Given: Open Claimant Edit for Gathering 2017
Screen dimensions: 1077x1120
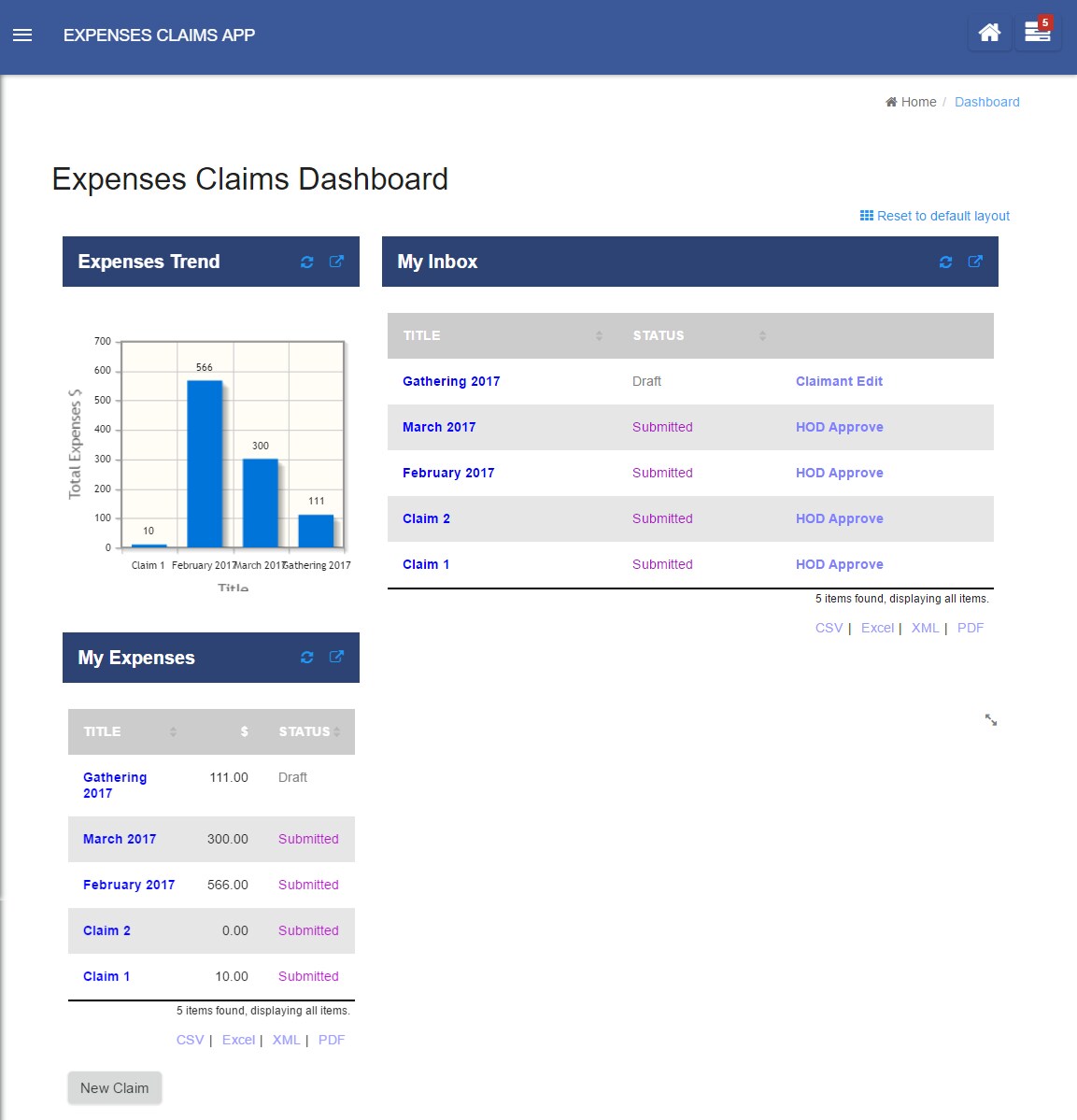Looking at the screenshot, I should pyautogui.click(x=839, y=381).
